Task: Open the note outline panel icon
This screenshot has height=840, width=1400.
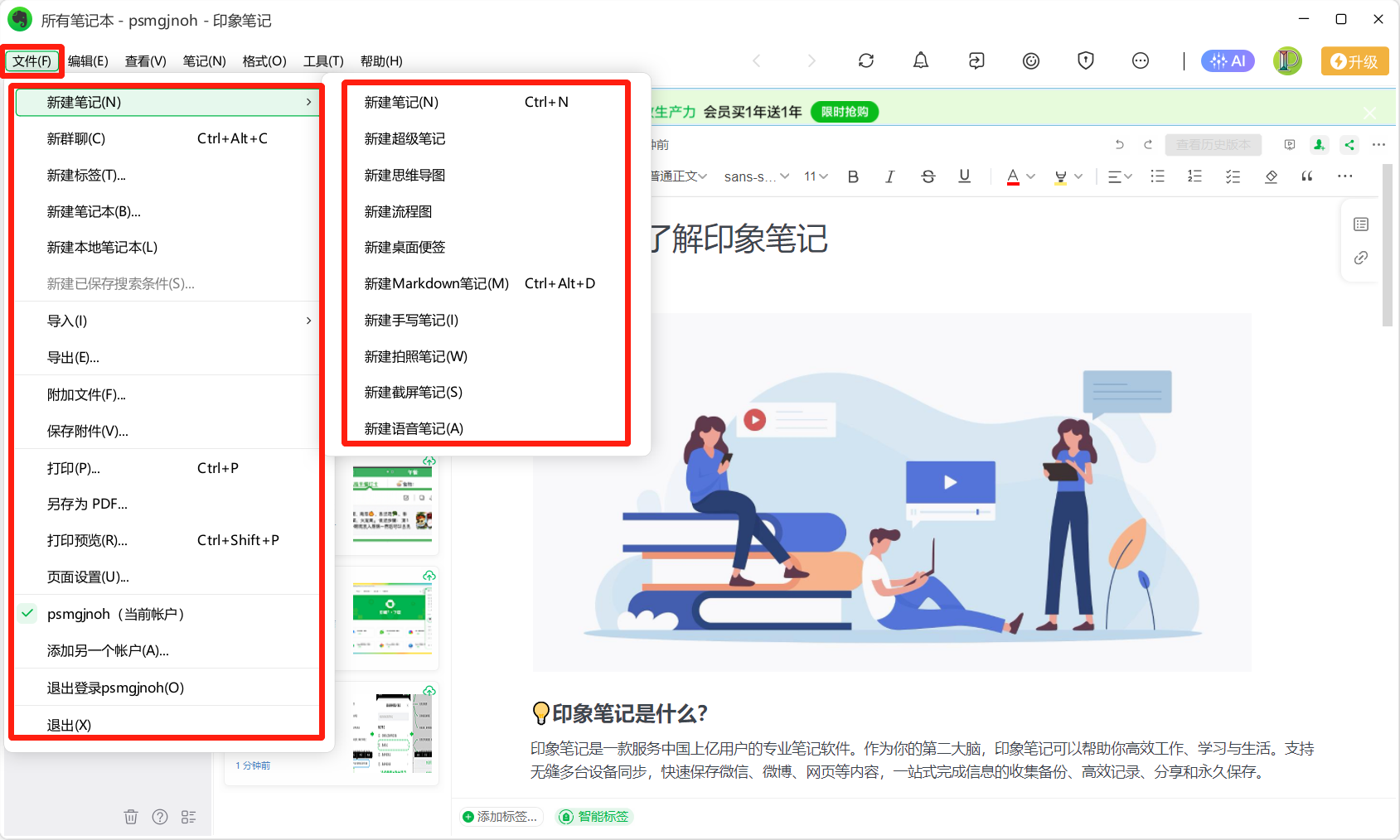Action: 1361,224
